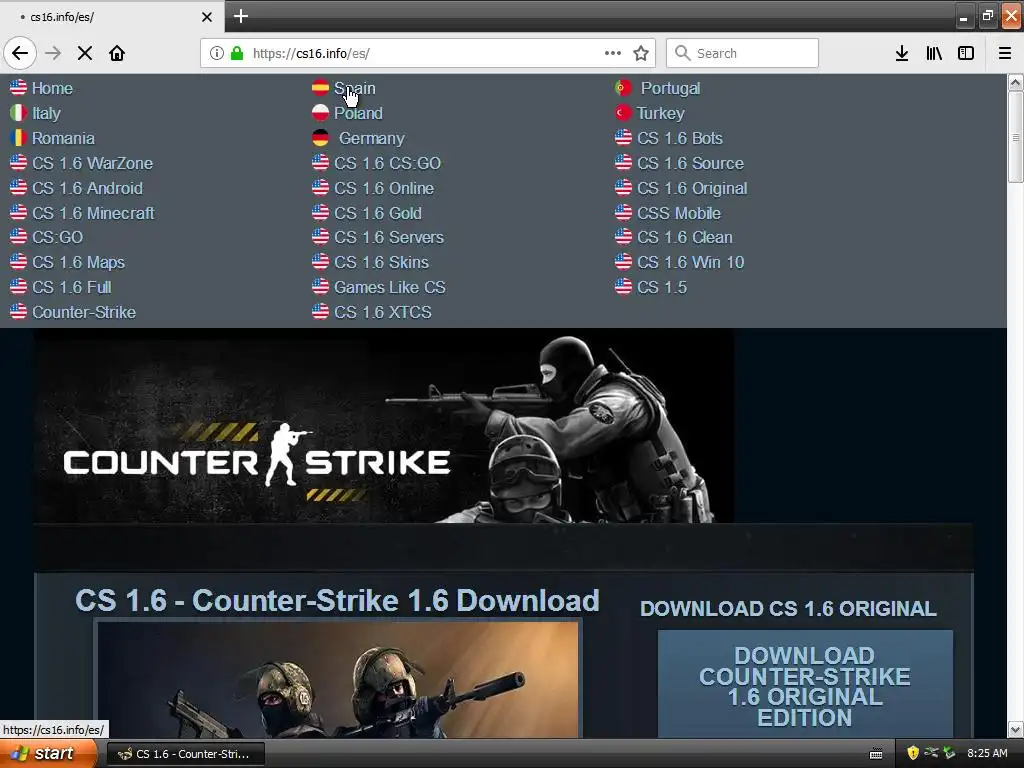Image resolution: width=1024 pixels, height=768 pixels.
Task: Open the CSS Mobile link
Action: tap(679, 213)
